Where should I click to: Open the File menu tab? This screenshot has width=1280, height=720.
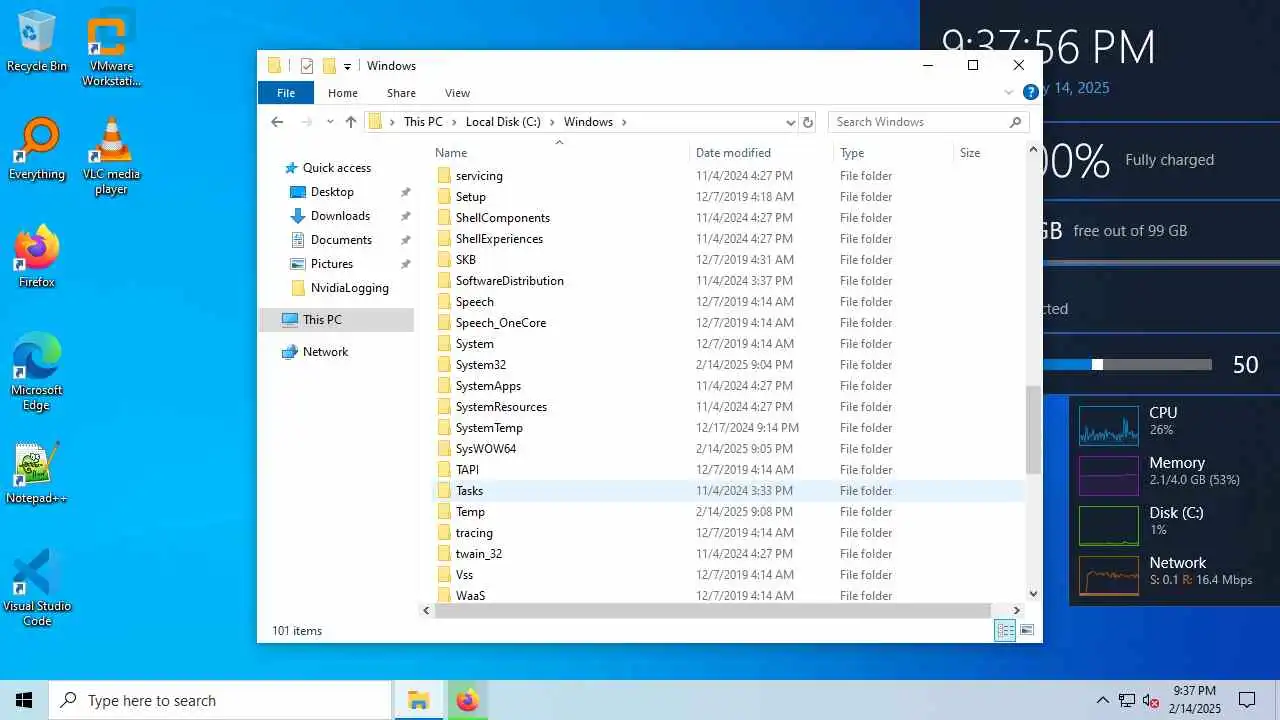(x=286, y=93)
